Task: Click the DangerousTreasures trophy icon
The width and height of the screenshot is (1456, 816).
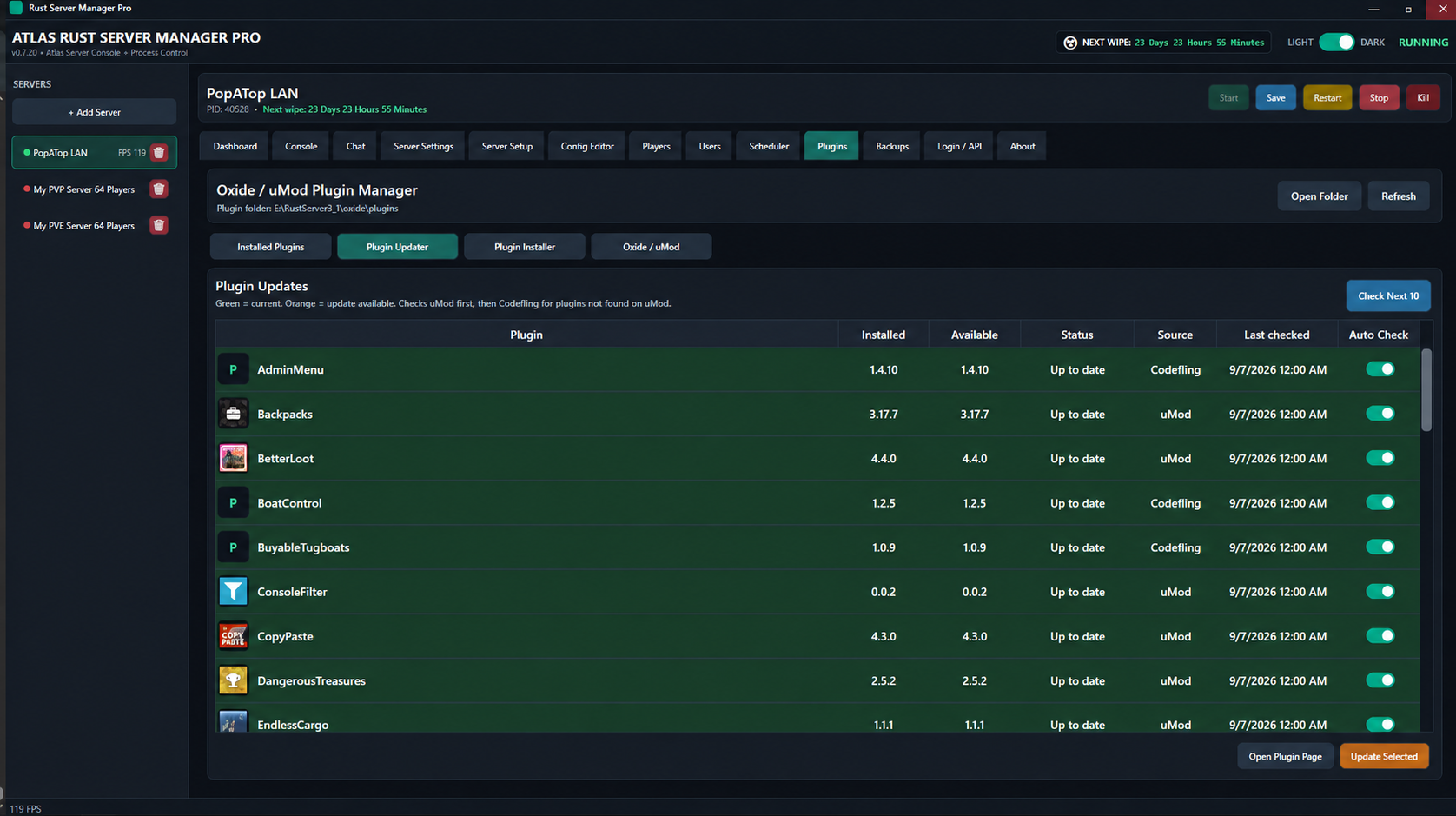Action: [x=233, y=680]
